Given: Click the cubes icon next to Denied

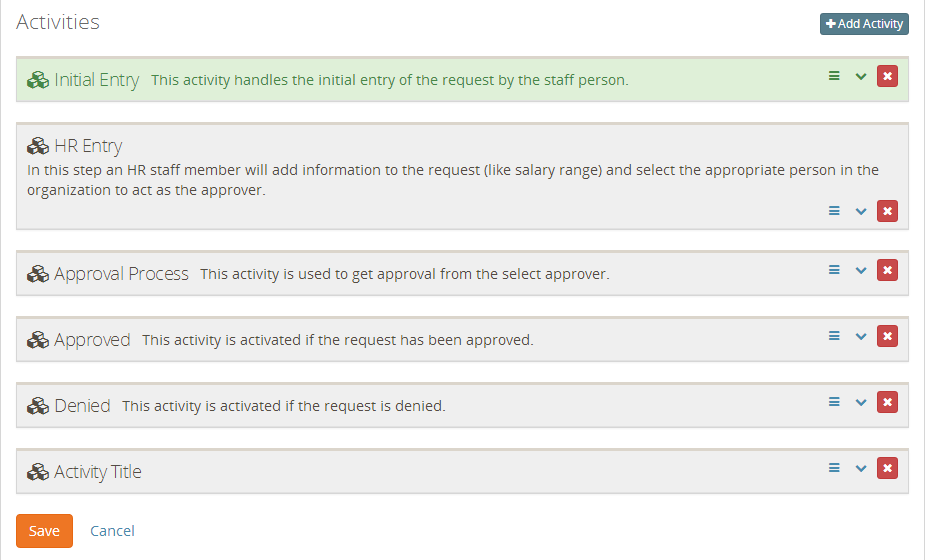Looking at the screenshot, I should [x=38, y=406].
